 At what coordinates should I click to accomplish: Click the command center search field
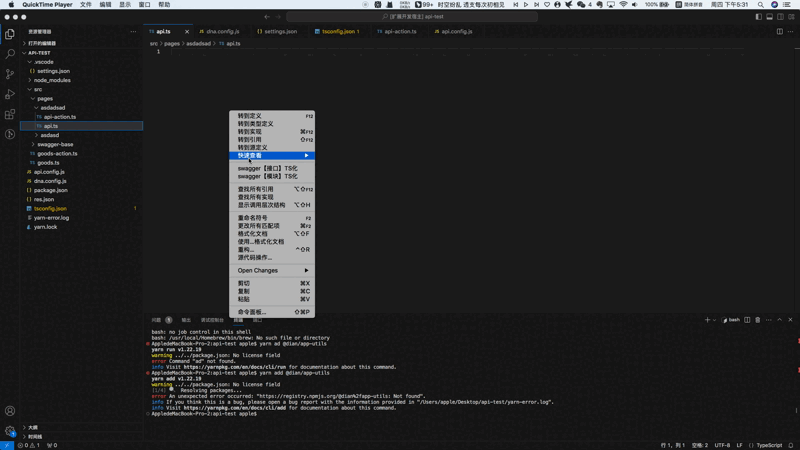[x=412, y=17]
